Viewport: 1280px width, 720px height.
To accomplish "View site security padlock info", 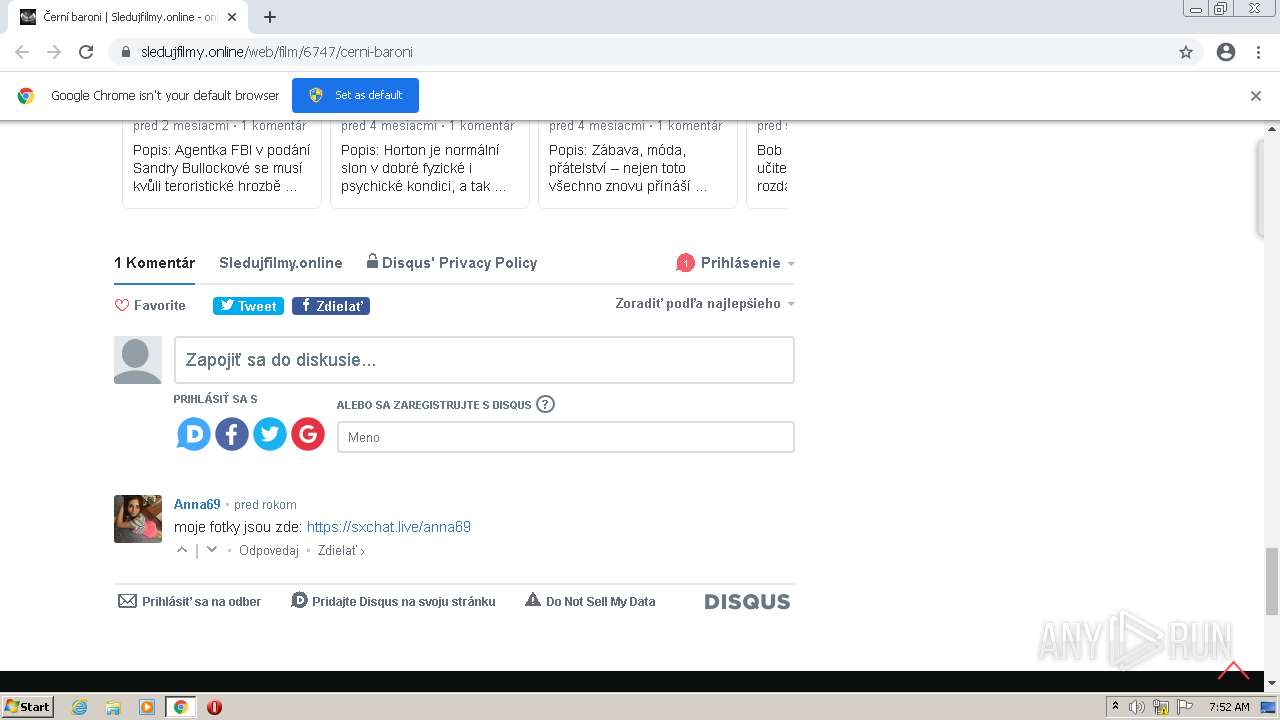I will [126, 52].
